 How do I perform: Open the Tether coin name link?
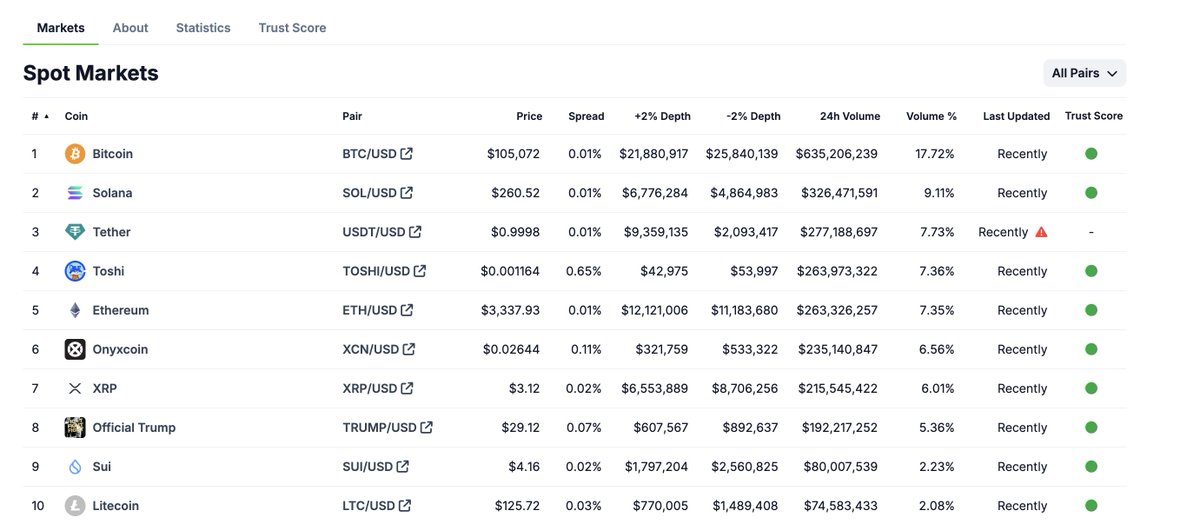pos(111,232)
